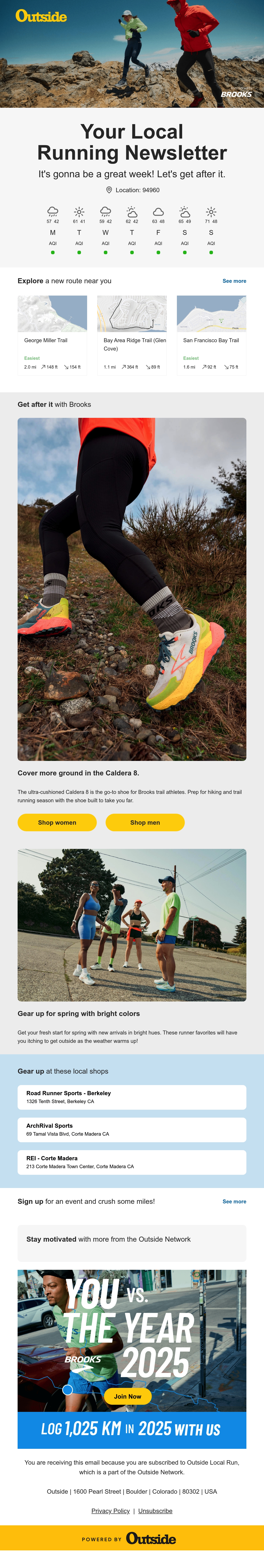Click Saturday's partly cloudy weather icon
Image resolution: width=264 pixels, height=1568 pixels.
pos(184,211)
